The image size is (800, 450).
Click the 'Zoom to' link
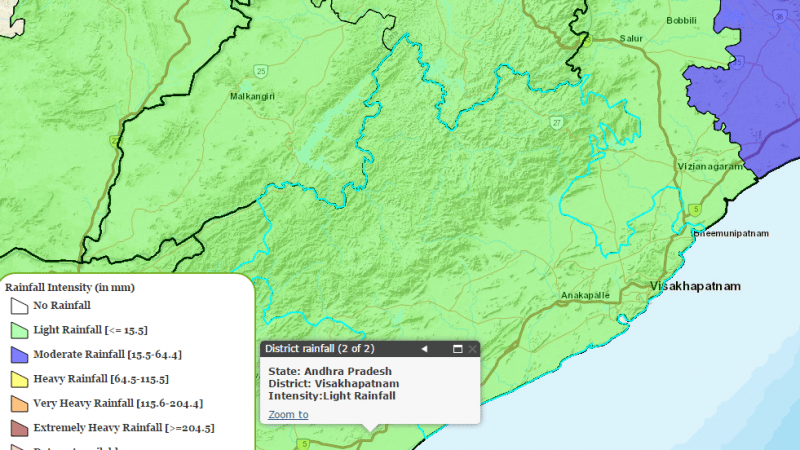(288, 414)
